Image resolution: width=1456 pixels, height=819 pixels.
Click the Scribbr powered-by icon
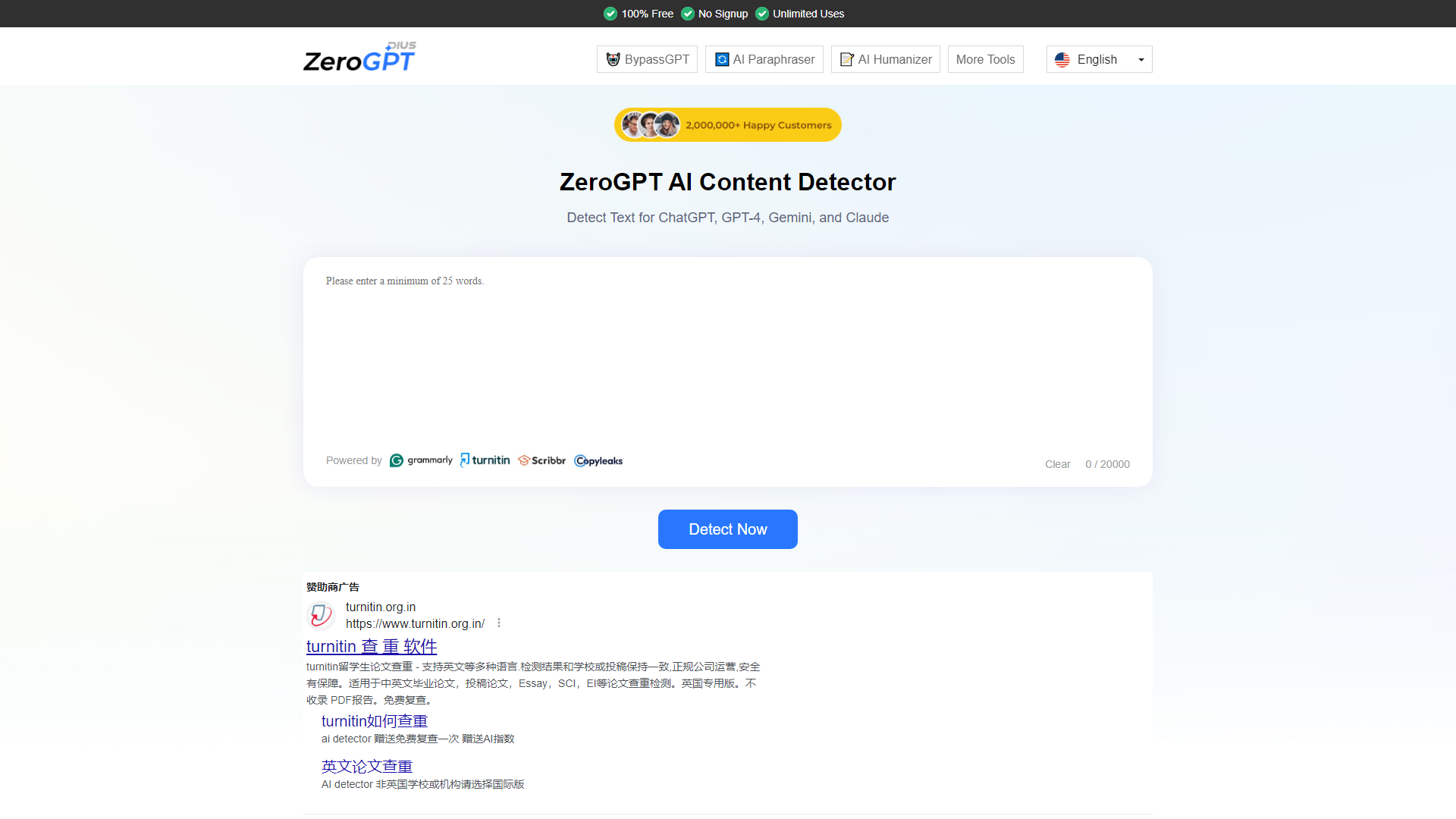[541, 460]
